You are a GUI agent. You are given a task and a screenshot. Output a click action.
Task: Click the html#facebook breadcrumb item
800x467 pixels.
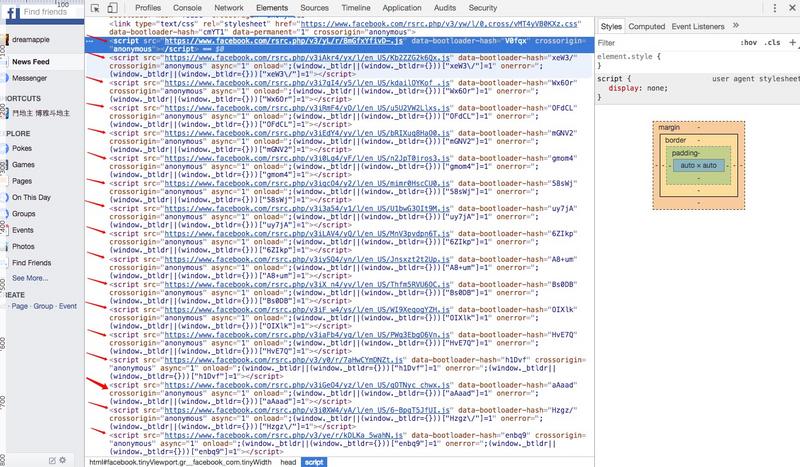(x=181, y=462)
